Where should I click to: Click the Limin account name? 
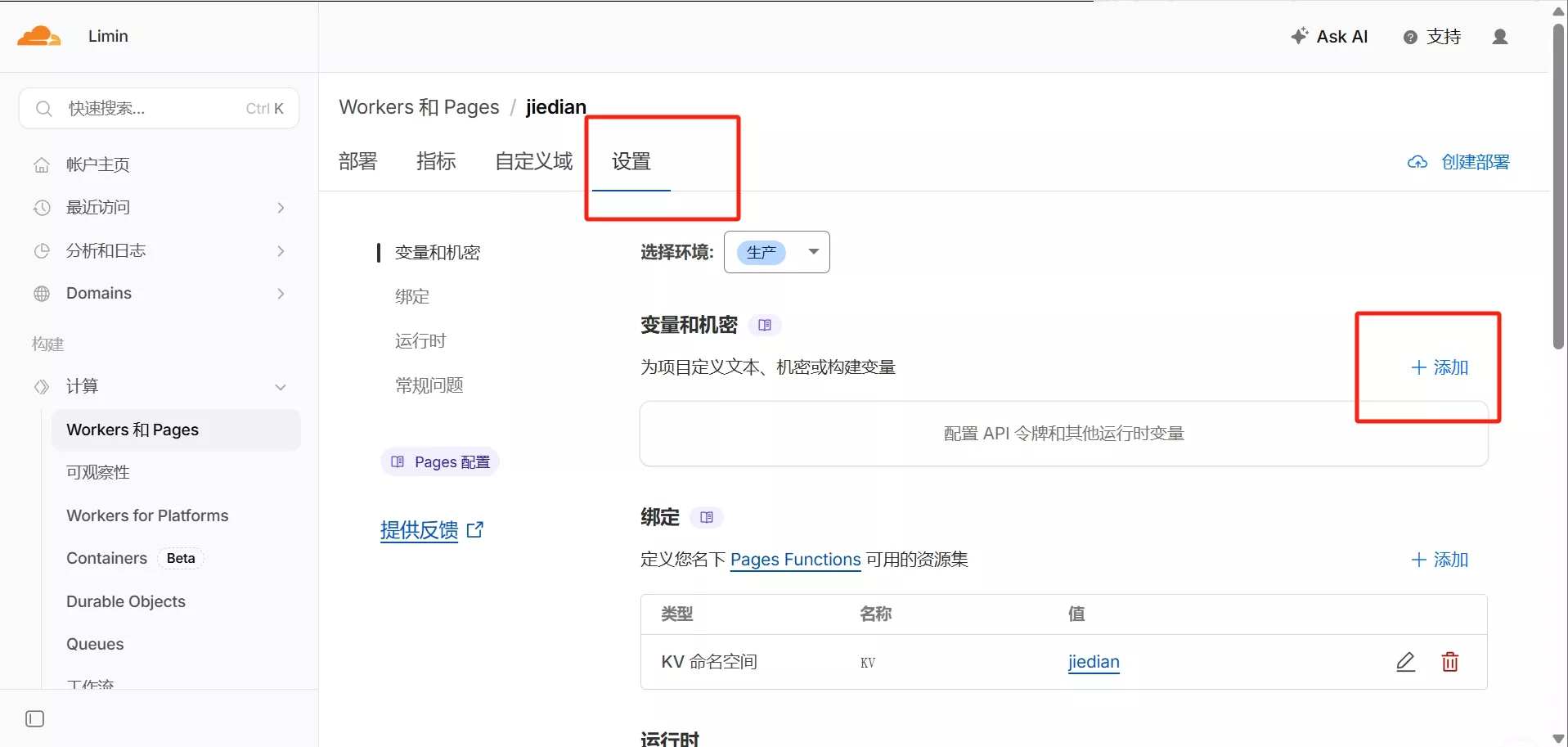pyautogui.click(x=108, y=36)
